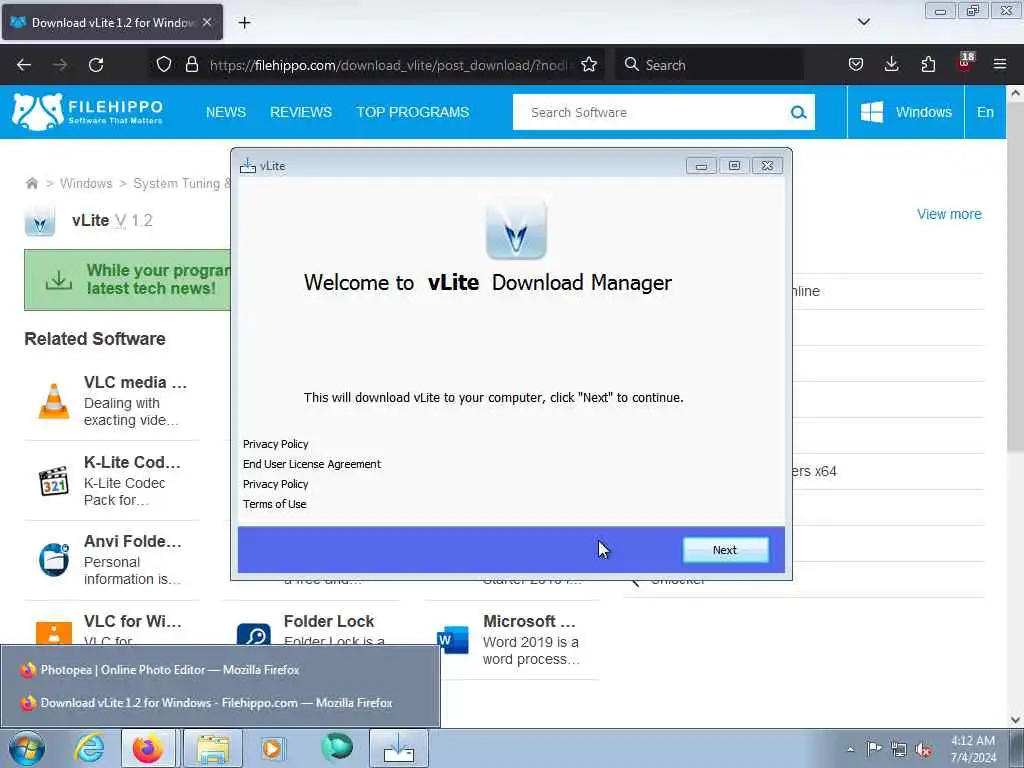Open the En language selector
Image resolution: width=1024 pixels, height=768 pixels.
[x=985, y=112]
